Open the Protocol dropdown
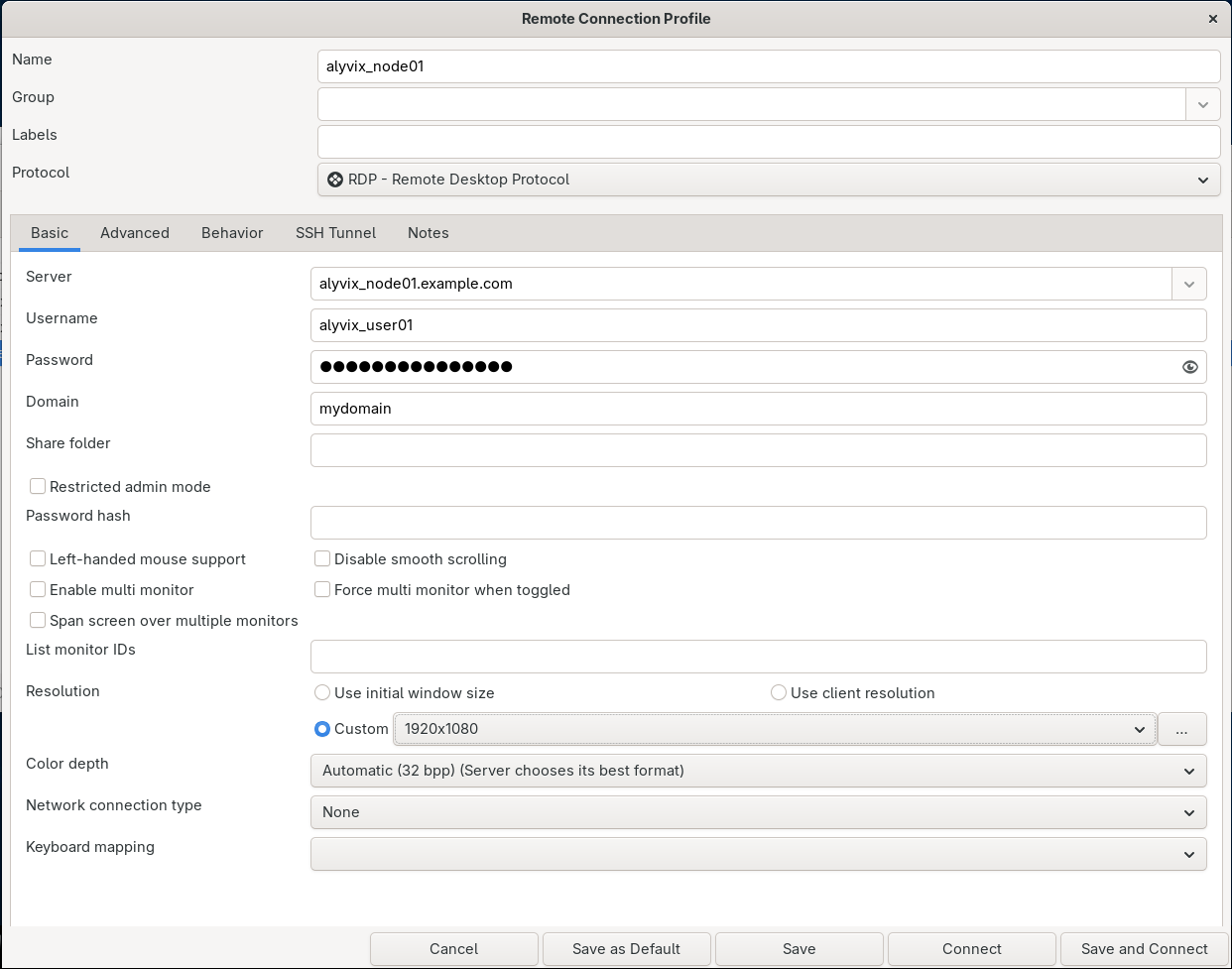Screen dimensions: 1232x969 [x=1202, y=180]
